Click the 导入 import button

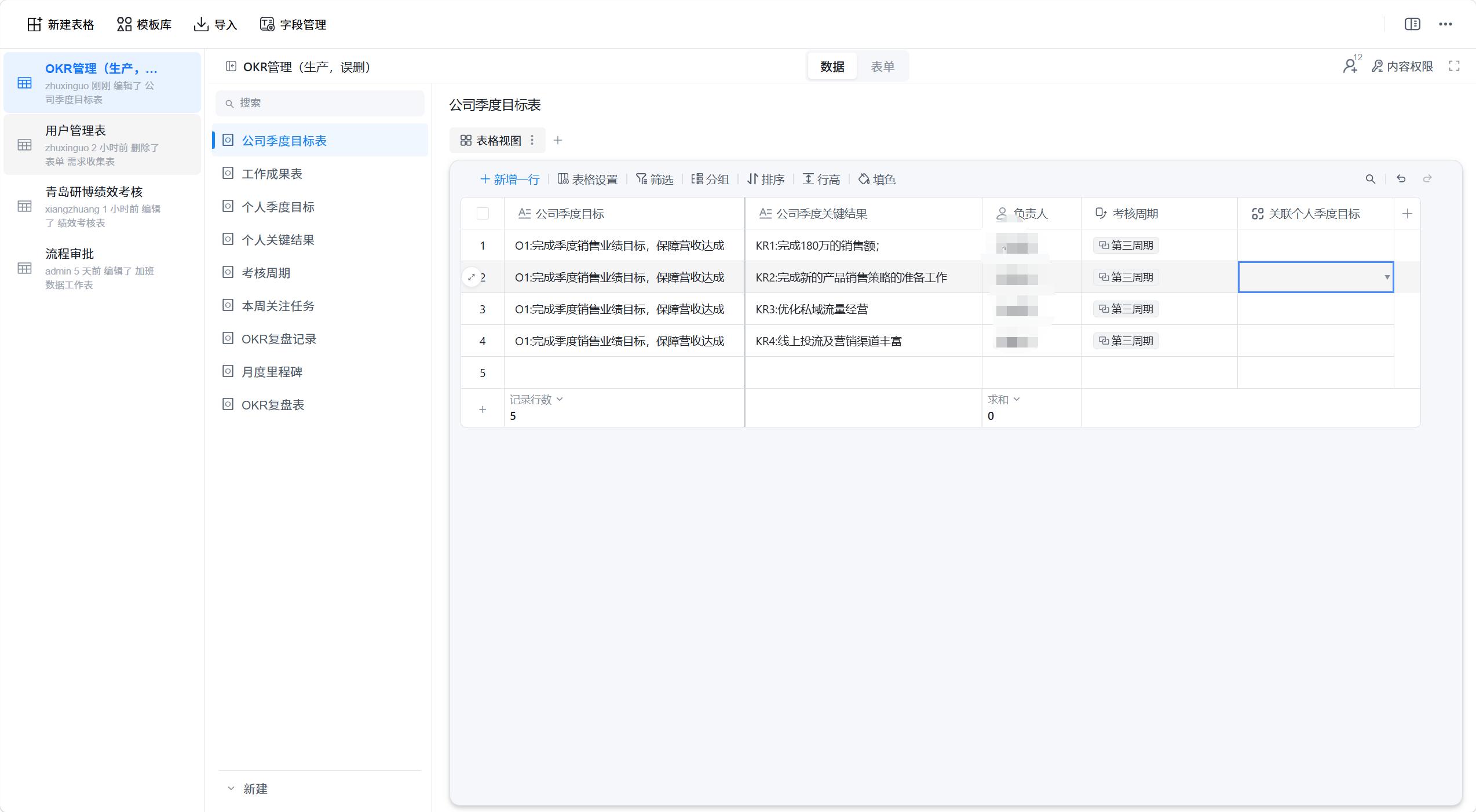(x=215, y=24)
